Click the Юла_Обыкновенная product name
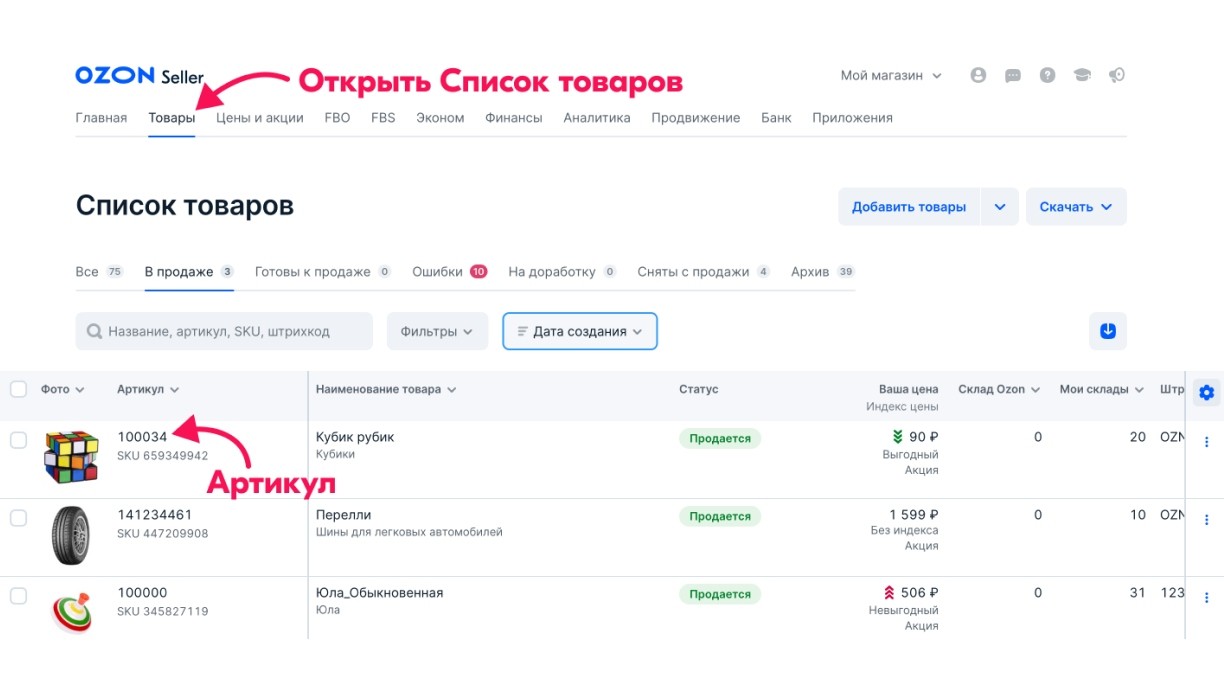The height and width of the screenshot is (690, 1224). pyautogui.click(x=379, y=593)
